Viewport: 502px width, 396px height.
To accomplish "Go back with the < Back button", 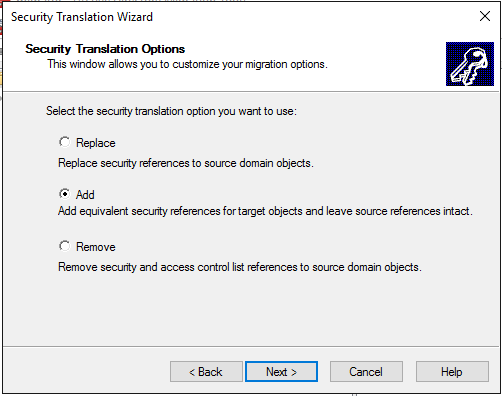I will [206, 372].
